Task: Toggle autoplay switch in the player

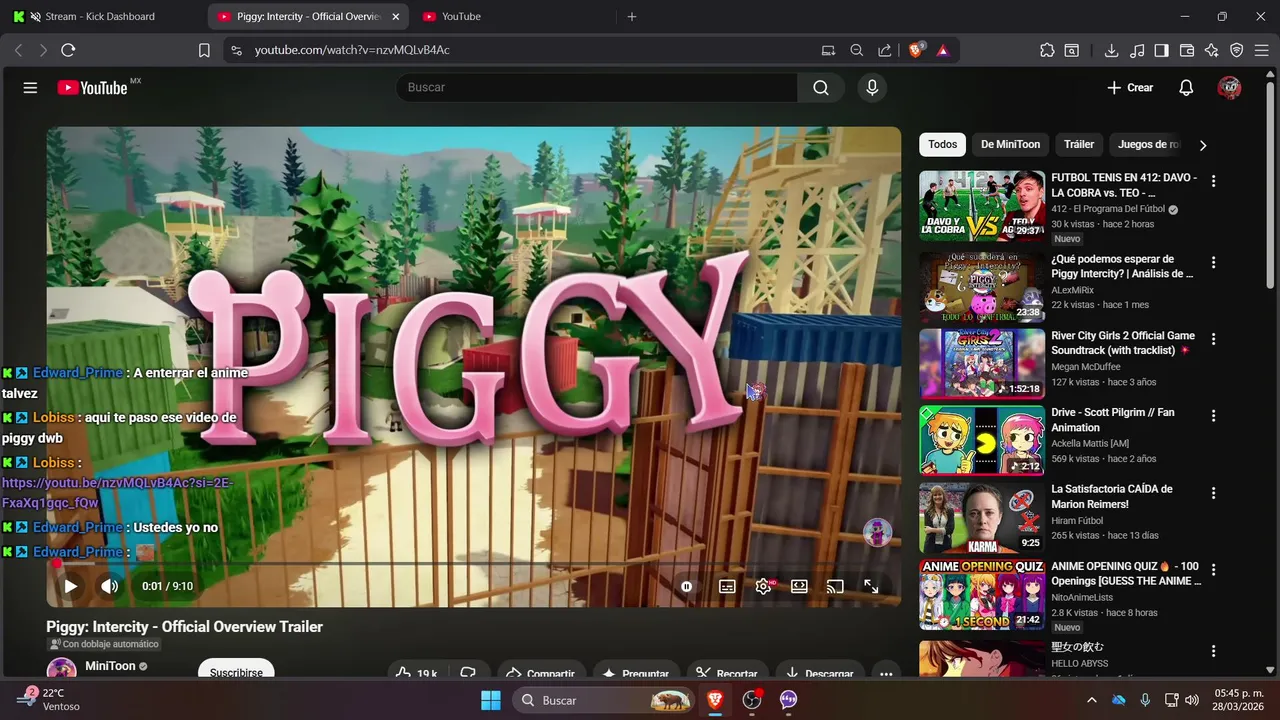Action: (x=687, y=587)
